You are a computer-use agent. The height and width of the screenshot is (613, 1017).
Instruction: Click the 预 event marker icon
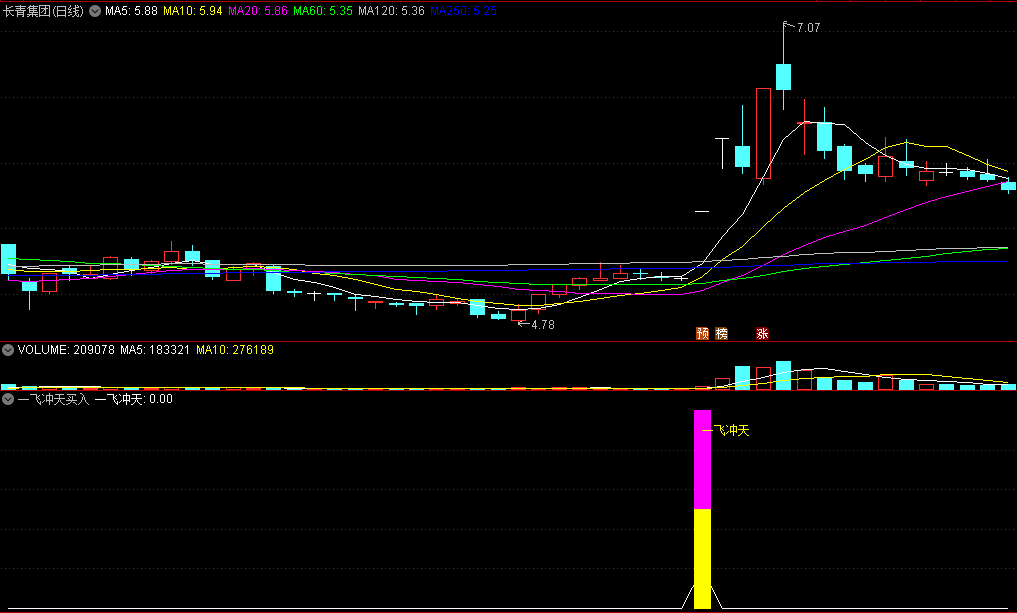(x=702, y=333)
